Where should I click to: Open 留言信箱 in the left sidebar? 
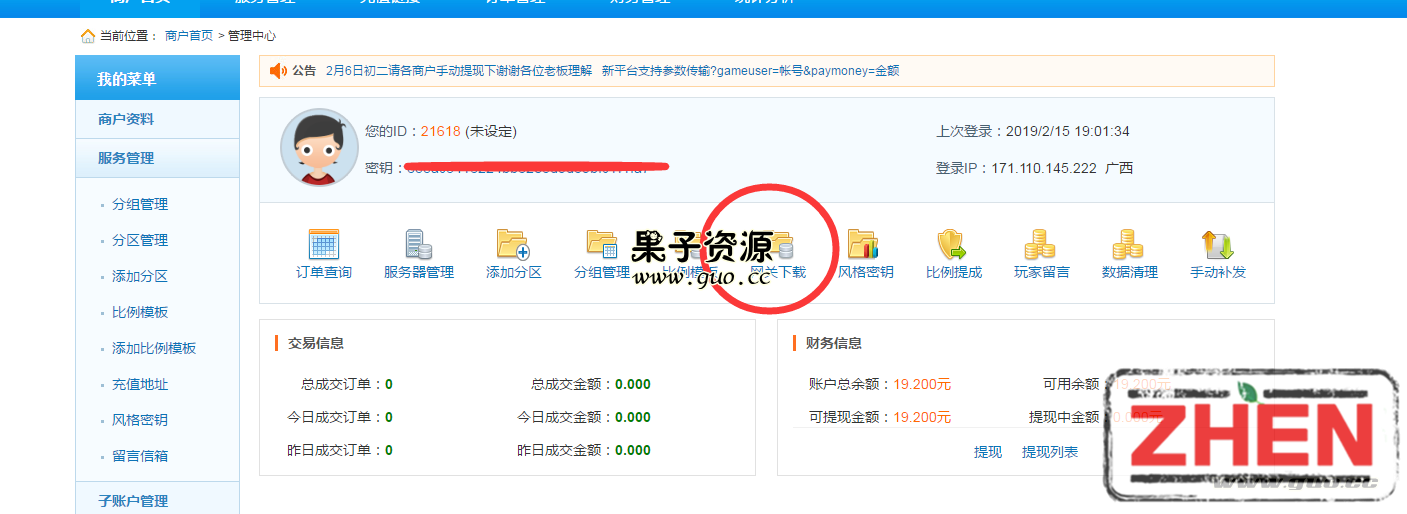[140, 456]
